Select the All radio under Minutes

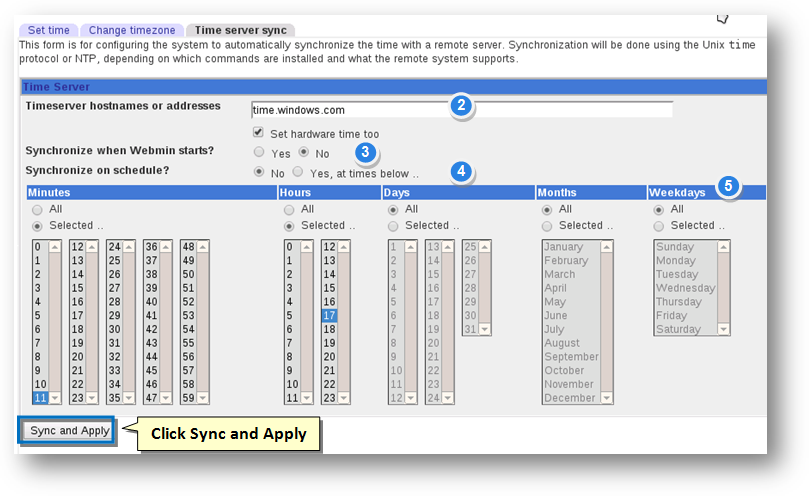tap(38, 210)
